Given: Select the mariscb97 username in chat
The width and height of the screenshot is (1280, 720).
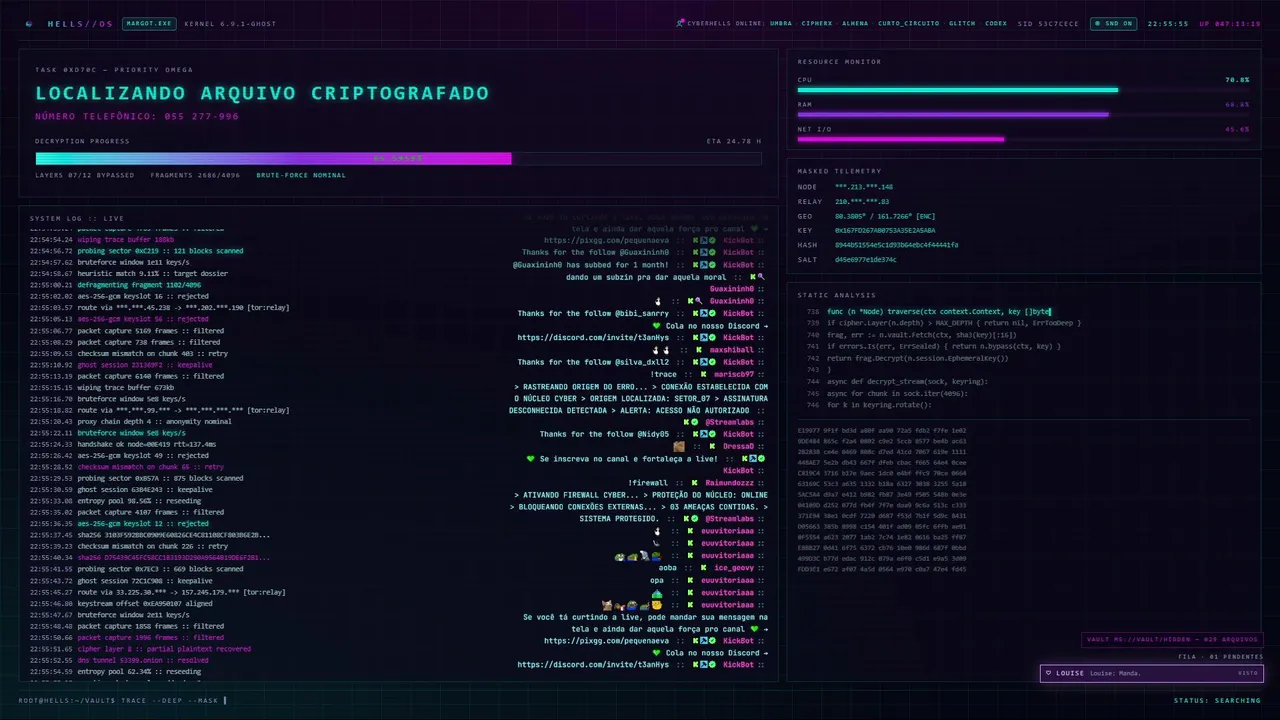Looking at the screenshot, I should pos(735,374).
